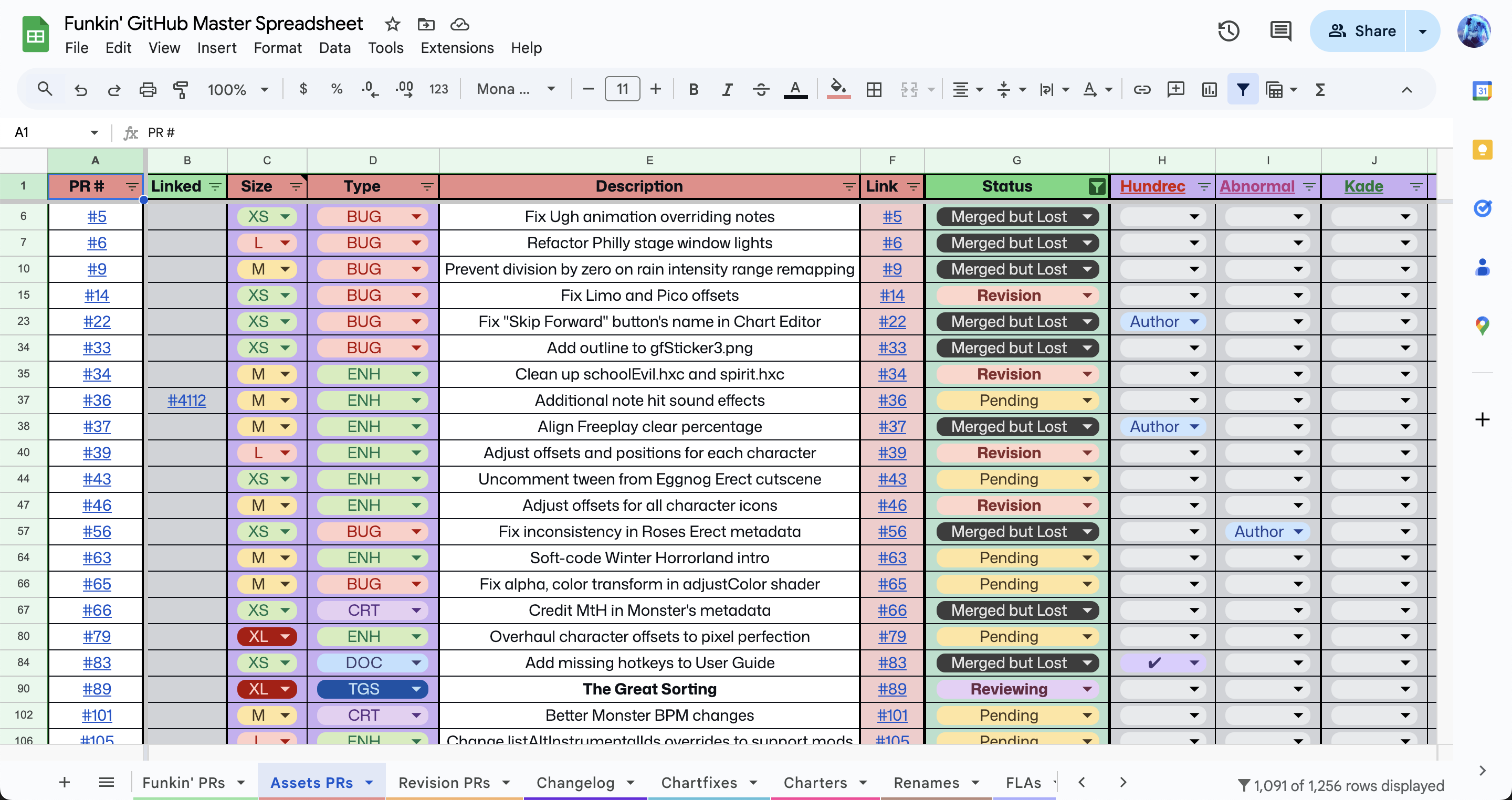The height and width of the screenshot is (800, 1512).
Task: Star the spreadsheet document
Action: 392,24
